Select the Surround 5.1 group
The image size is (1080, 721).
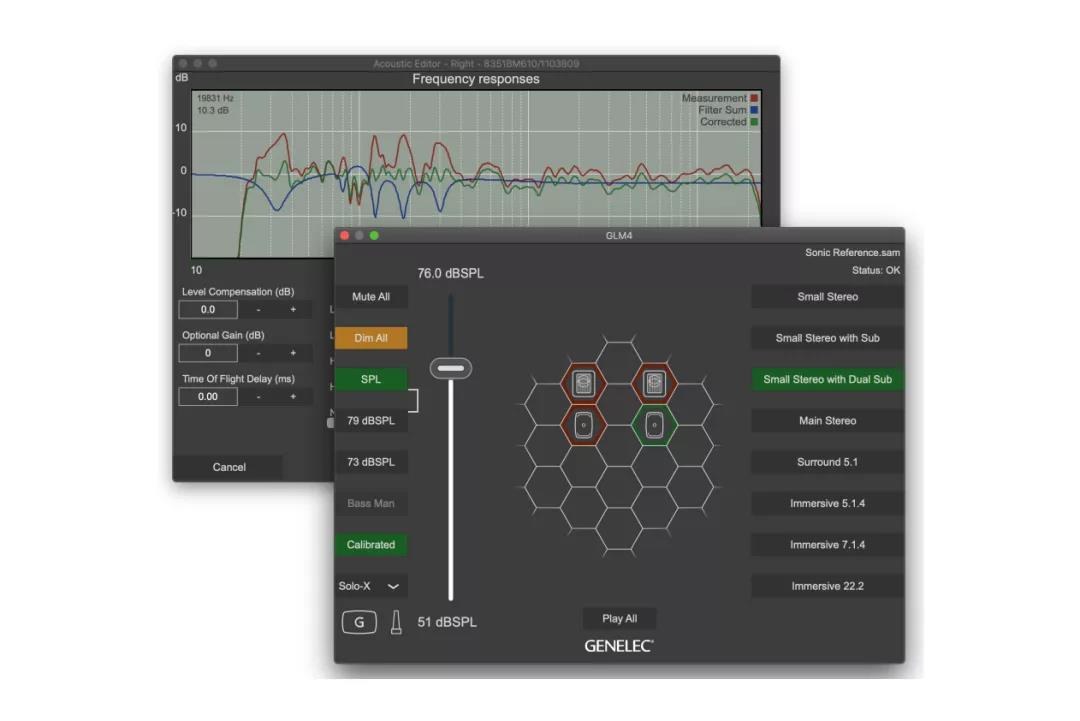pos(827,462)
